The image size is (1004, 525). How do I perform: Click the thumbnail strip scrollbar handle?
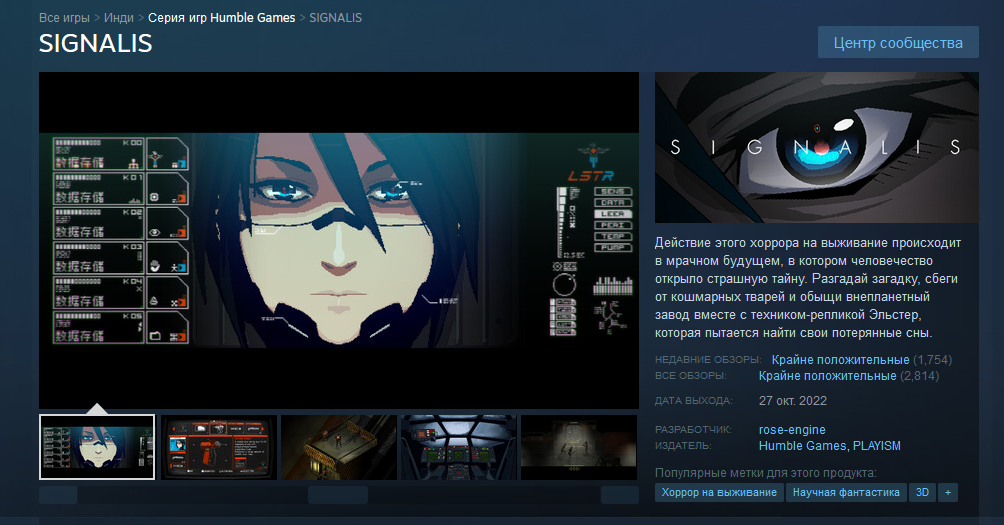pyautogui.click(x=338, y=495)
